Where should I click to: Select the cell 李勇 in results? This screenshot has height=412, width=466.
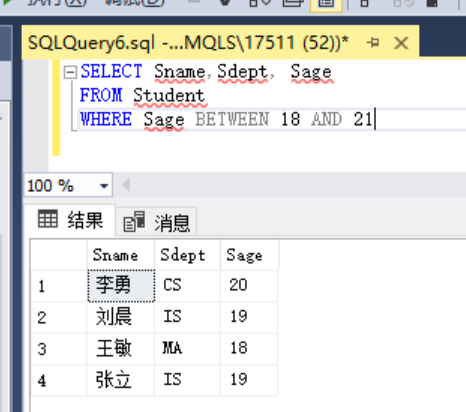pyautogui.click(x=121, y=286)
